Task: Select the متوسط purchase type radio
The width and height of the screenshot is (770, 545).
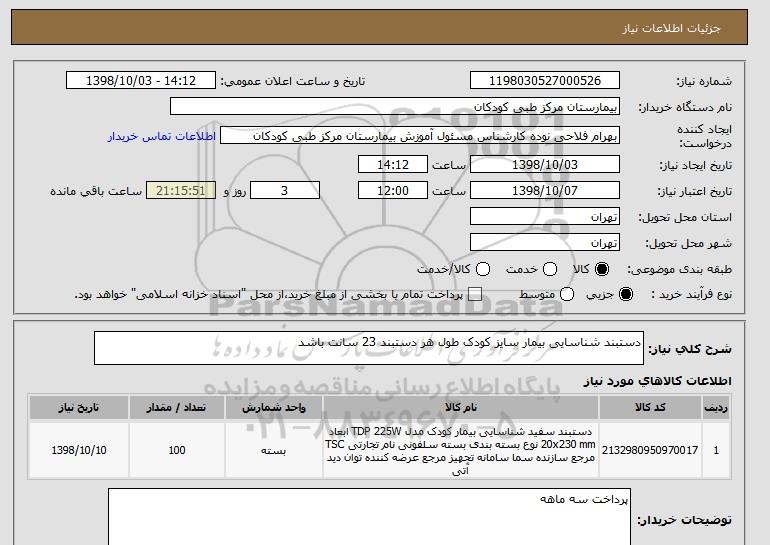Action: pos(567,294)
